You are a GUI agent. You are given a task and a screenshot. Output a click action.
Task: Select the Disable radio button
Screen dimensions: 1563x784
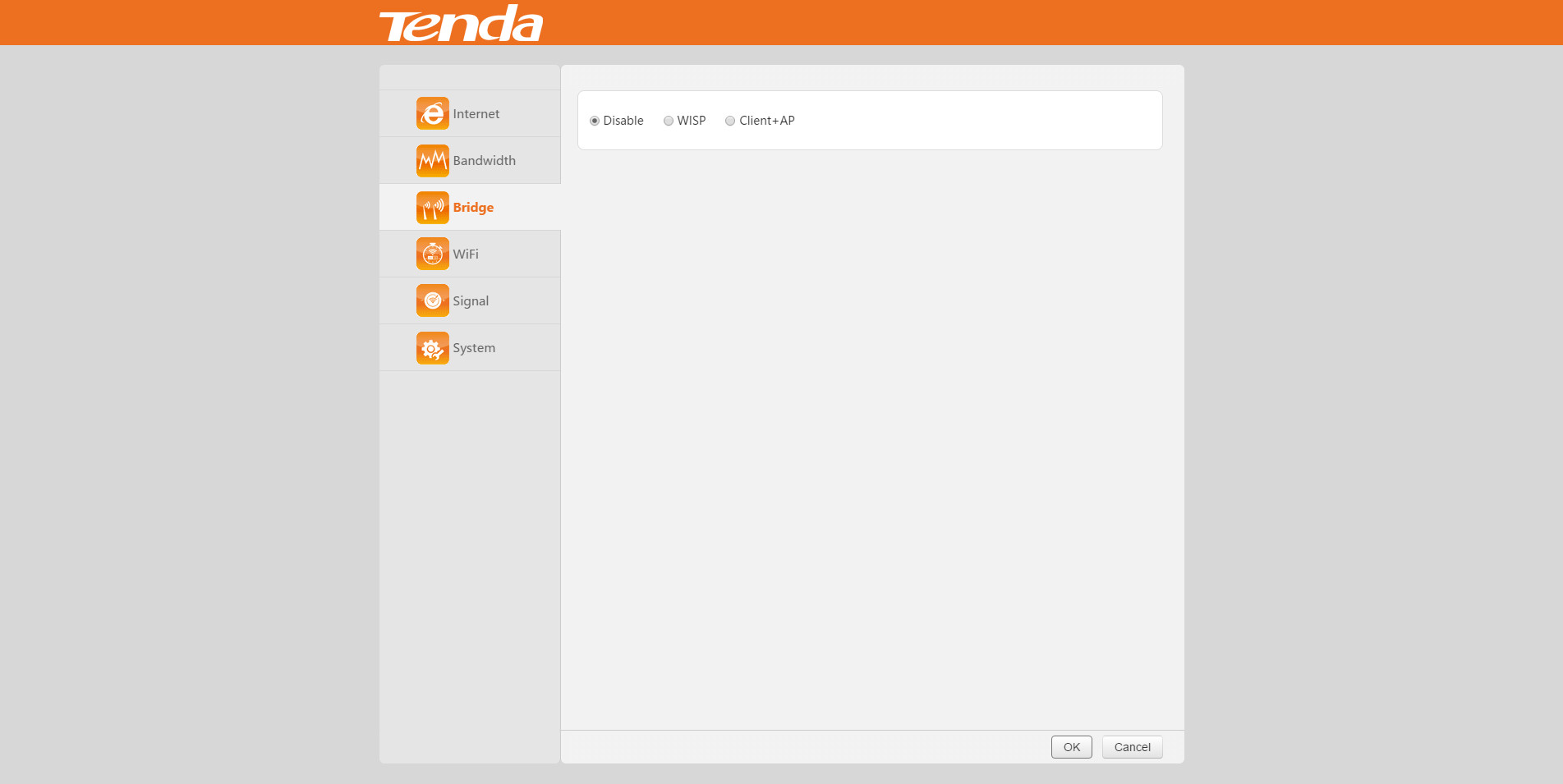[595, 121]
